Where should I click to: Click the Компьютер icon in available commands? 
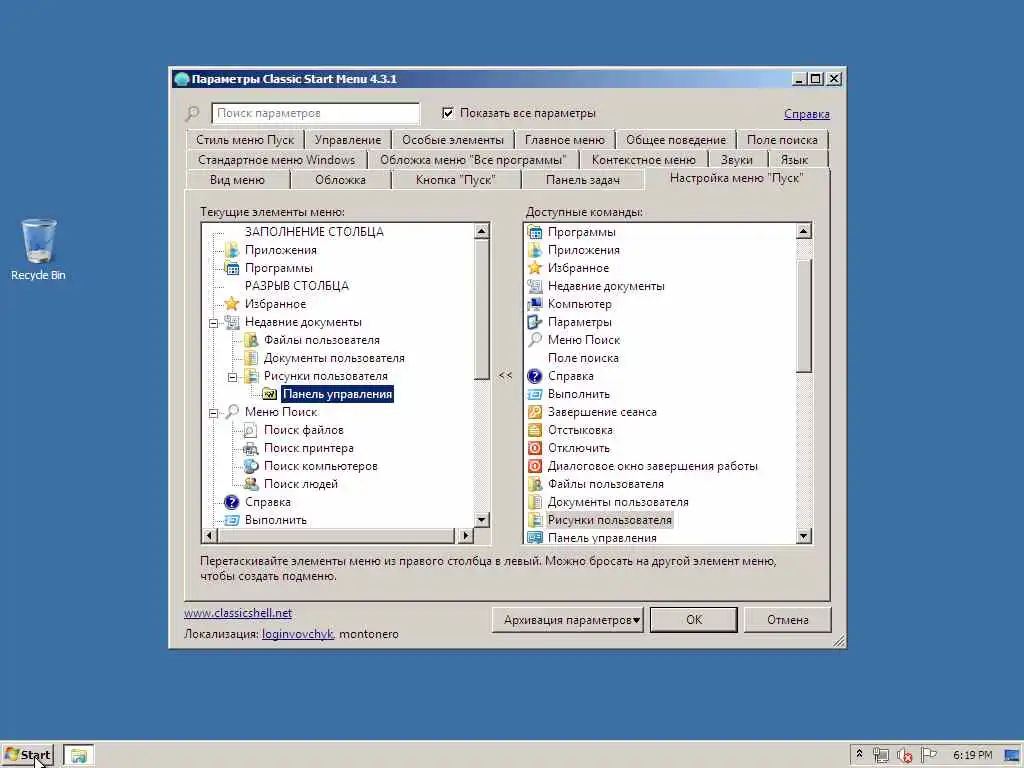[535, 304]
